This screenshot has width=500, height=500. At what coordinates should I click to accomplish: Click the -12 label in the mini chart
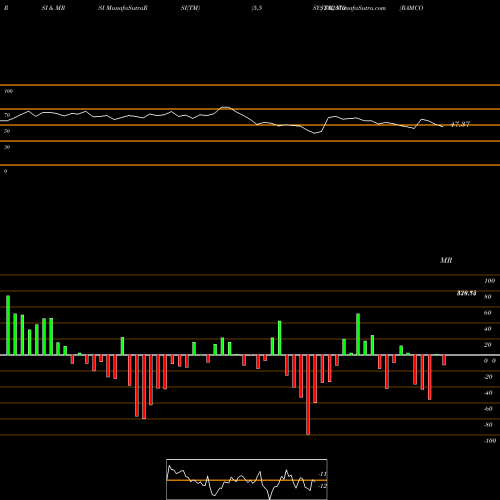pyautogui.click(x=322, y=486)
